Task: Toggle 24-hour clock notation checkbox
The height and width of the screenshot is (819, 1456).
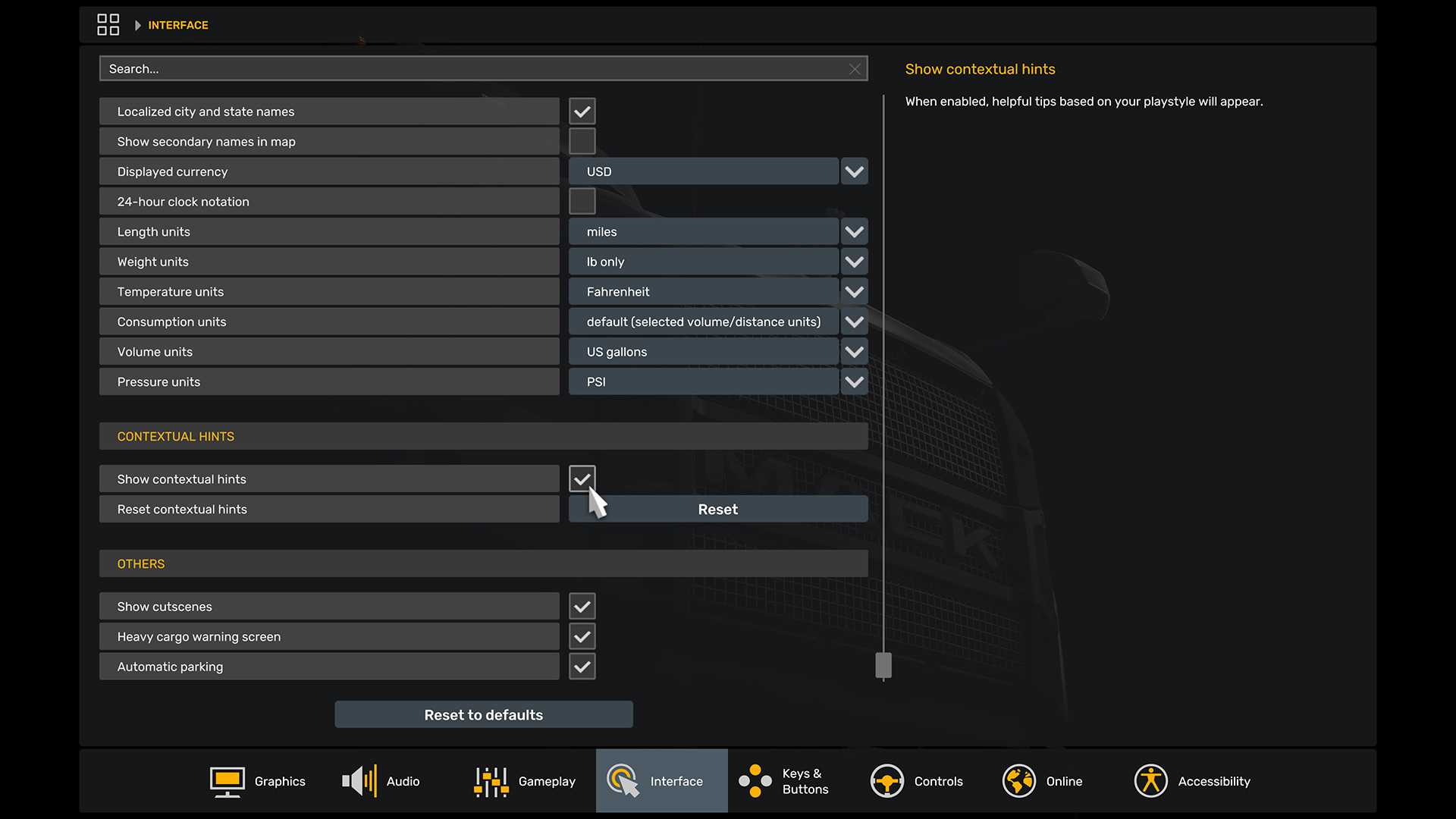Action: [x=582, y=202]
